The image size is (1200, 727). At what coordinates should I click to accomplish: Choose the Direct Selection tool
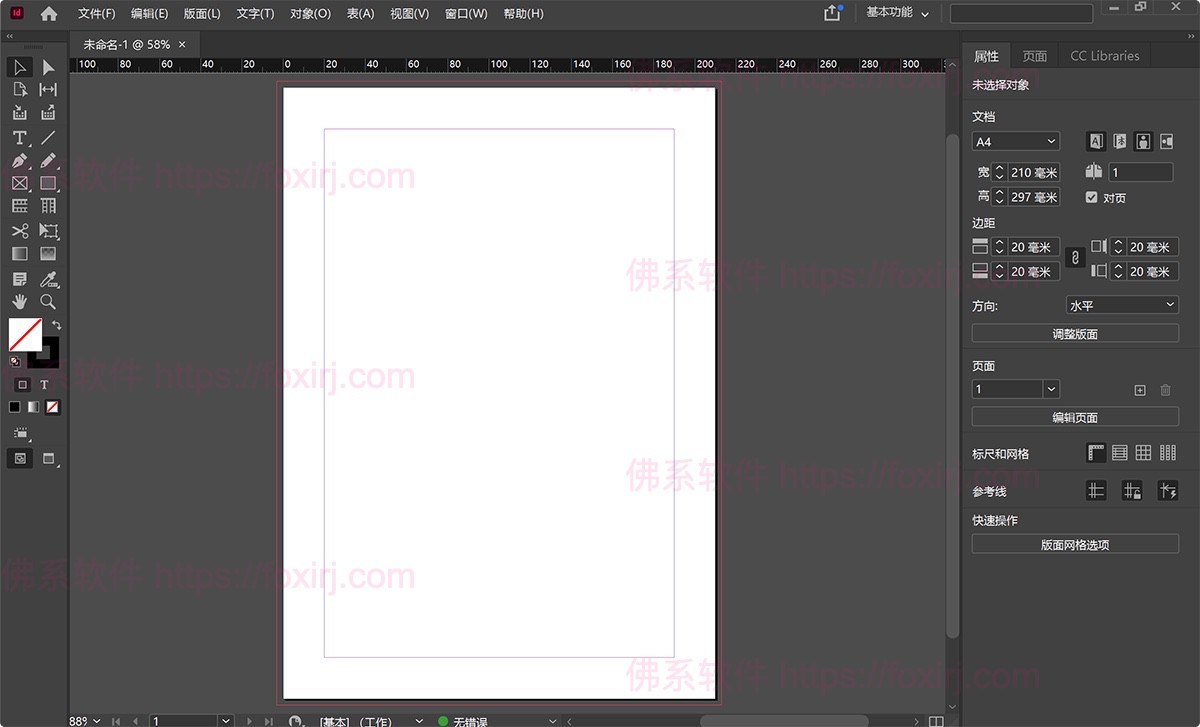48,67
